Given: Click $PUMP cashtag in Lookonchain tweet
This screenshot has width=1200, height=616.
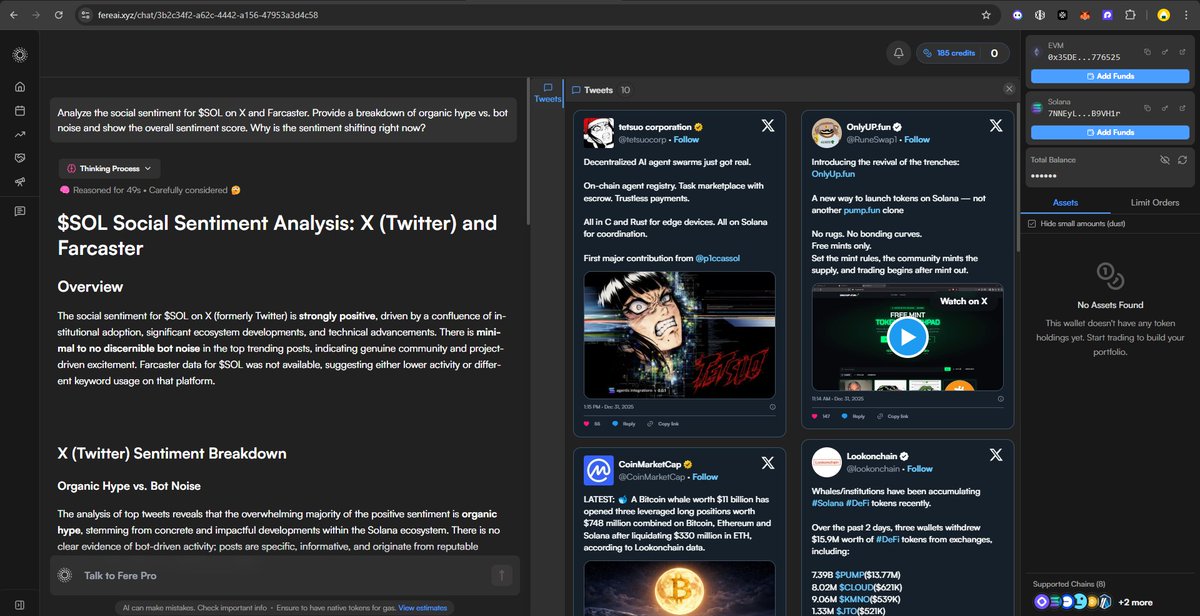Looking at the screenshot, I should pyautogui.click(x=852, y=573).
